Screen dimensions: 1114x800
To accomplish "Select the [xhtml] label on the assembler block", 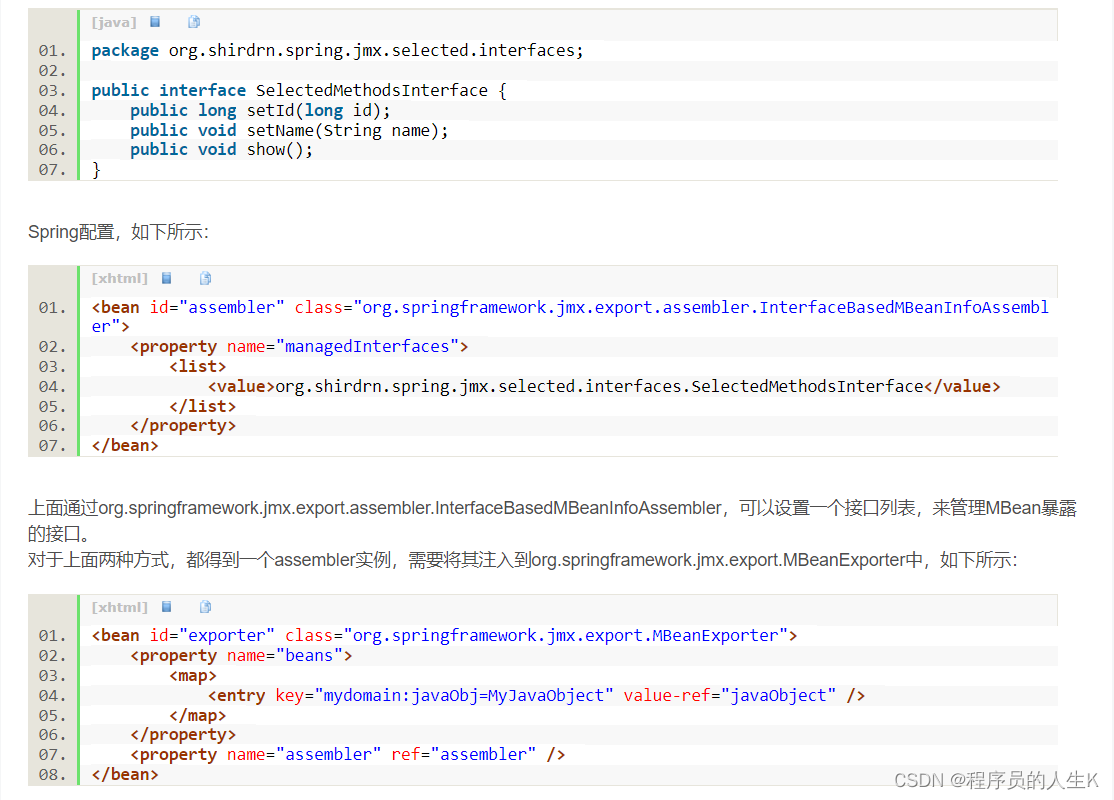I will coord(119,278).
